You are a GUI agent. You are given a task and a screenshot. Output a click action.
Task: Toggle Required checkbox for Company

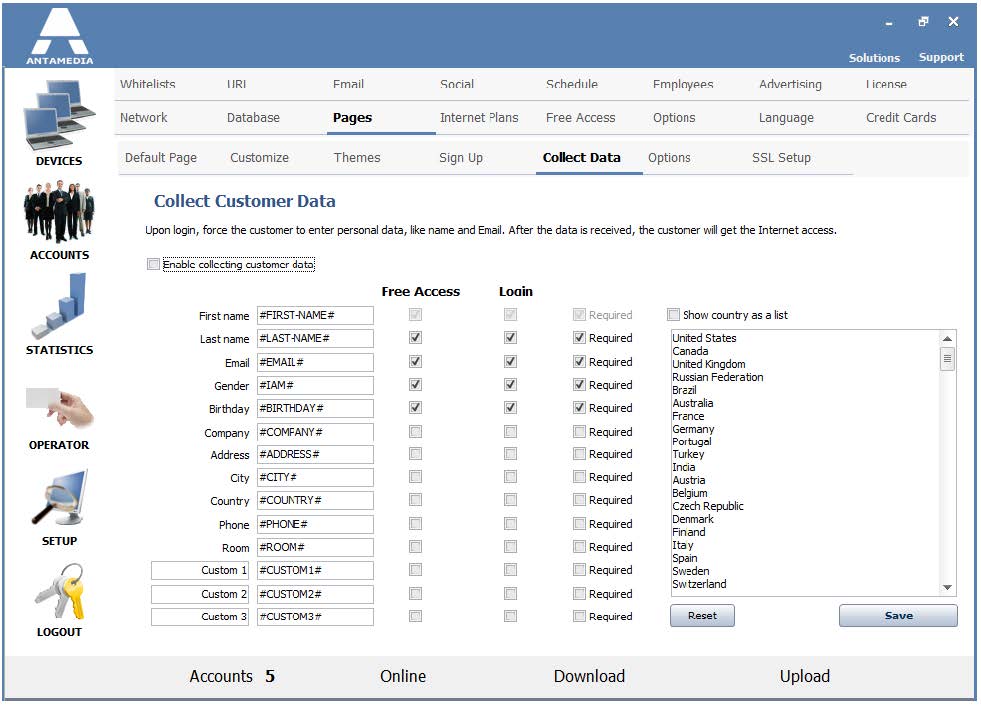(579, 432)
